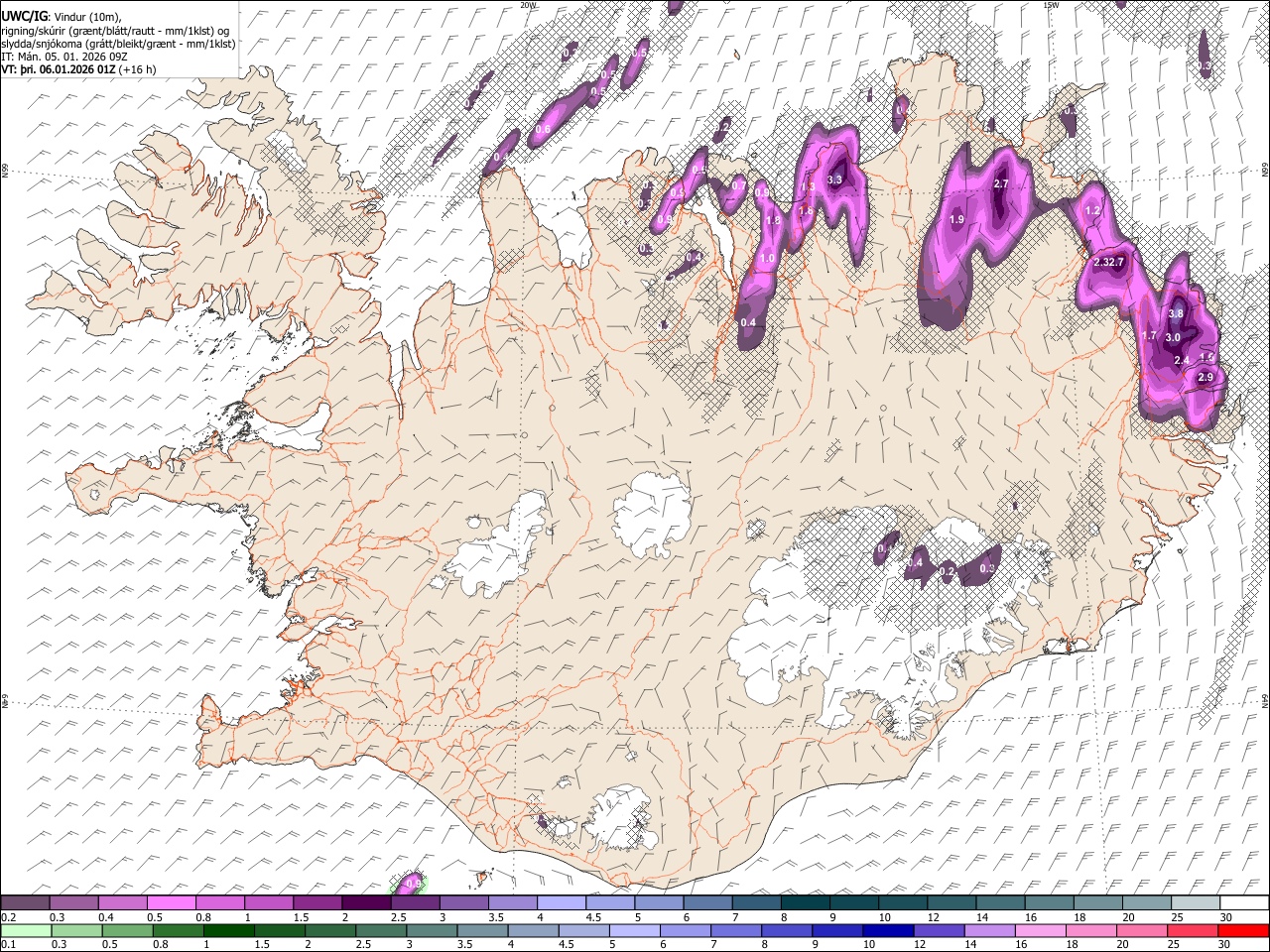Click the dark green swatch labeled 1 in the lower legend row
1270x952 pixels.
pyautogui.click(x=228, y=930)
